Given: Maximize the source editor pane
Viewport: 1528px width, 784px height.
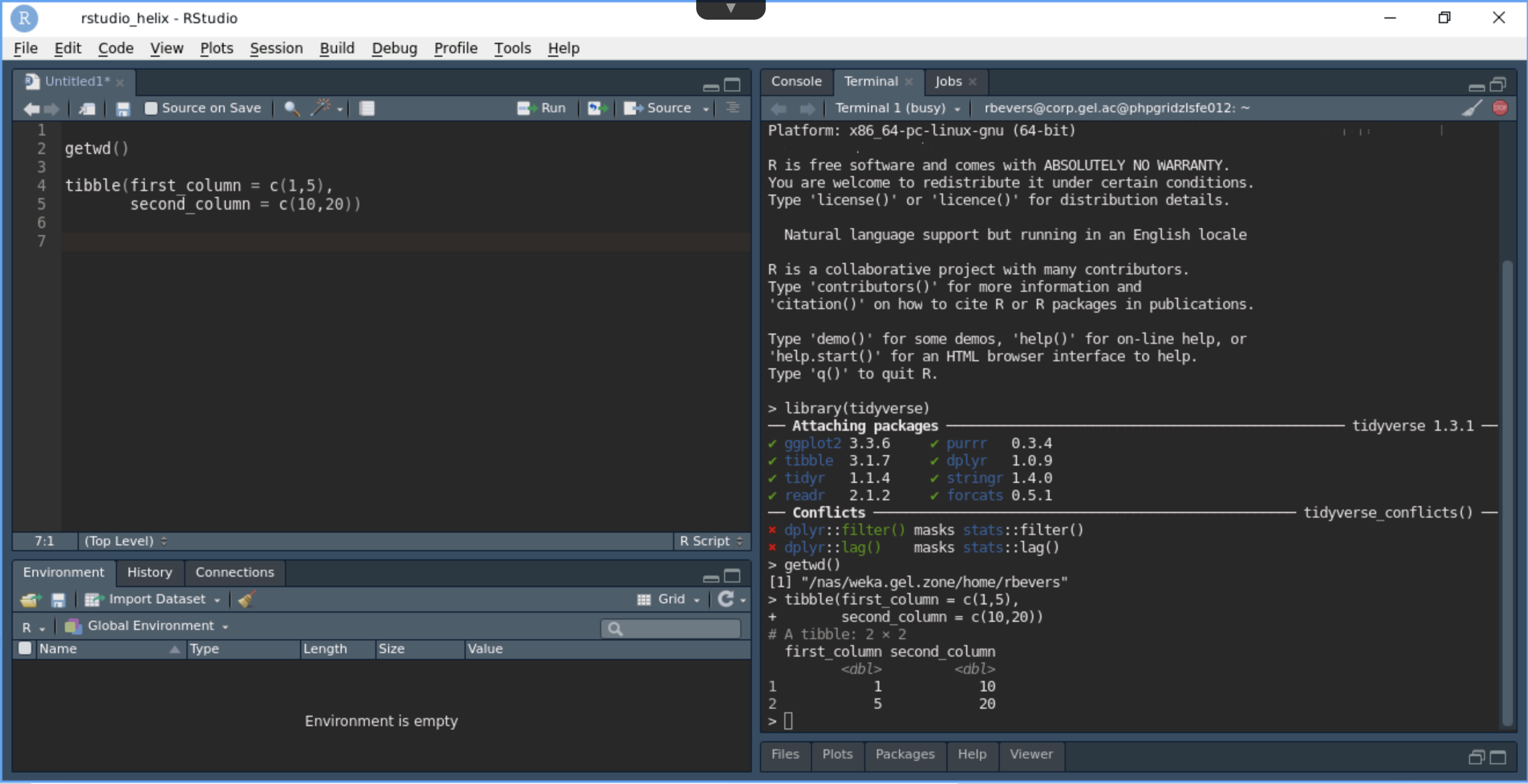Looking at the screenshot, I should click(x=733, y=85).
